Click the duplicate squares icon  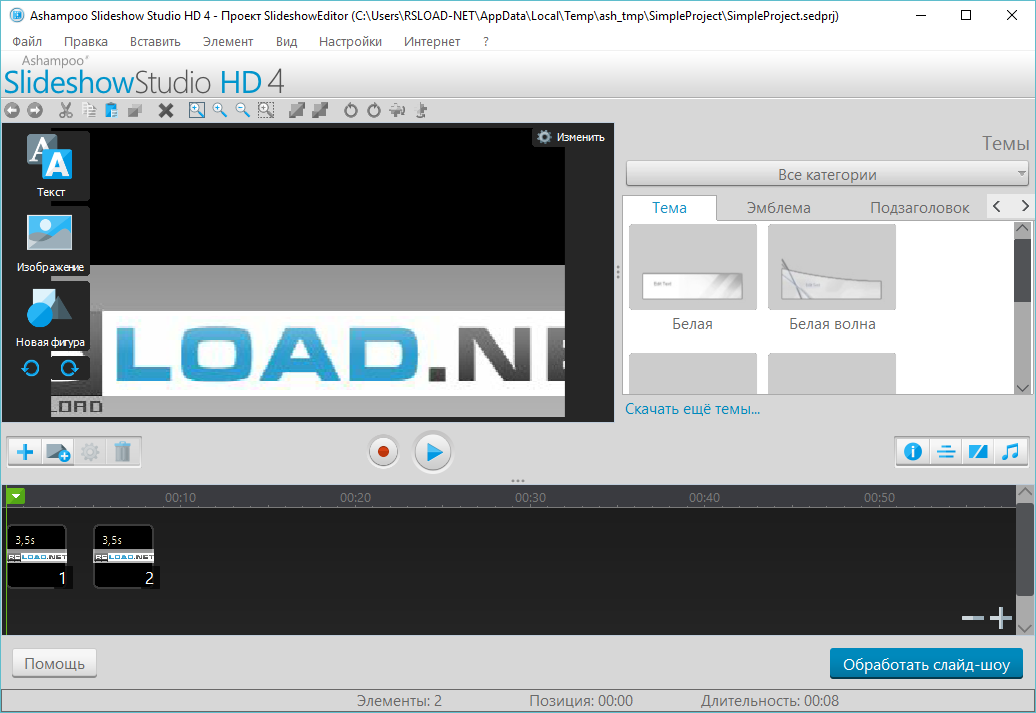pyautogui.click(x=135, y=110)
